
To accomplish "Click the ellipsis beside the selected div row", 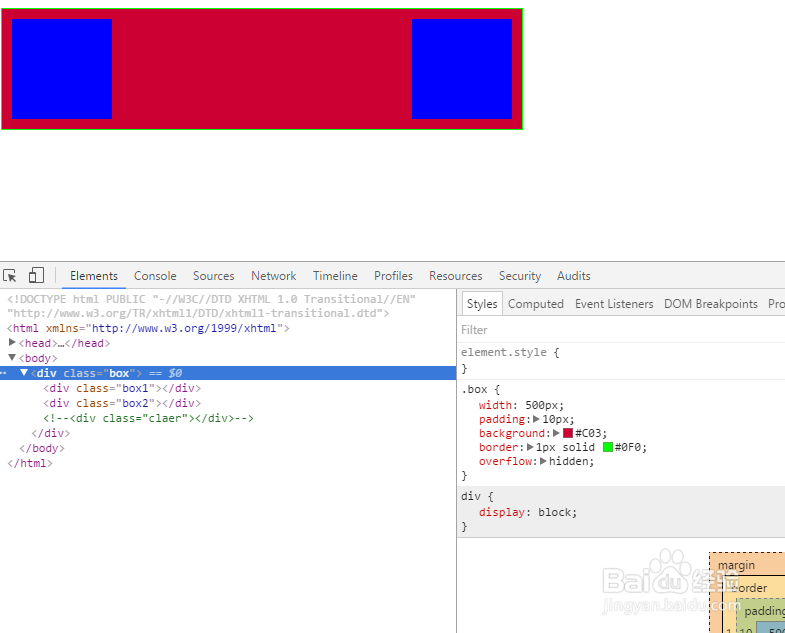I will click(x=4, y=373).
